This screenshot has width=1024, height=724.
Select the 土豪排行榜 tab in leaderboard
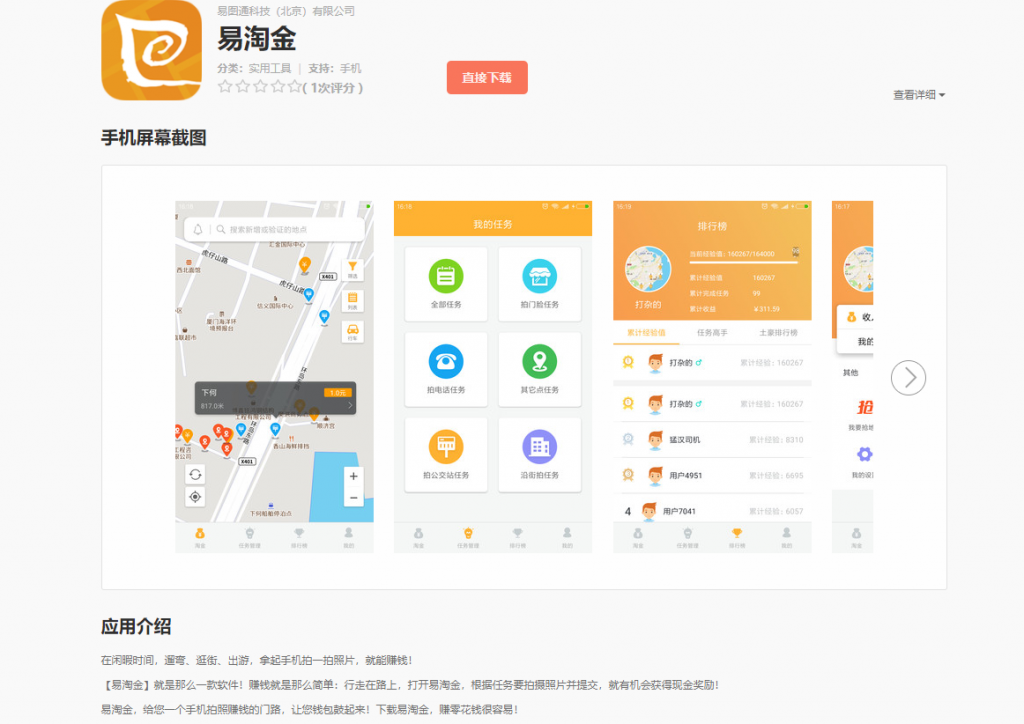coord(778,332)
